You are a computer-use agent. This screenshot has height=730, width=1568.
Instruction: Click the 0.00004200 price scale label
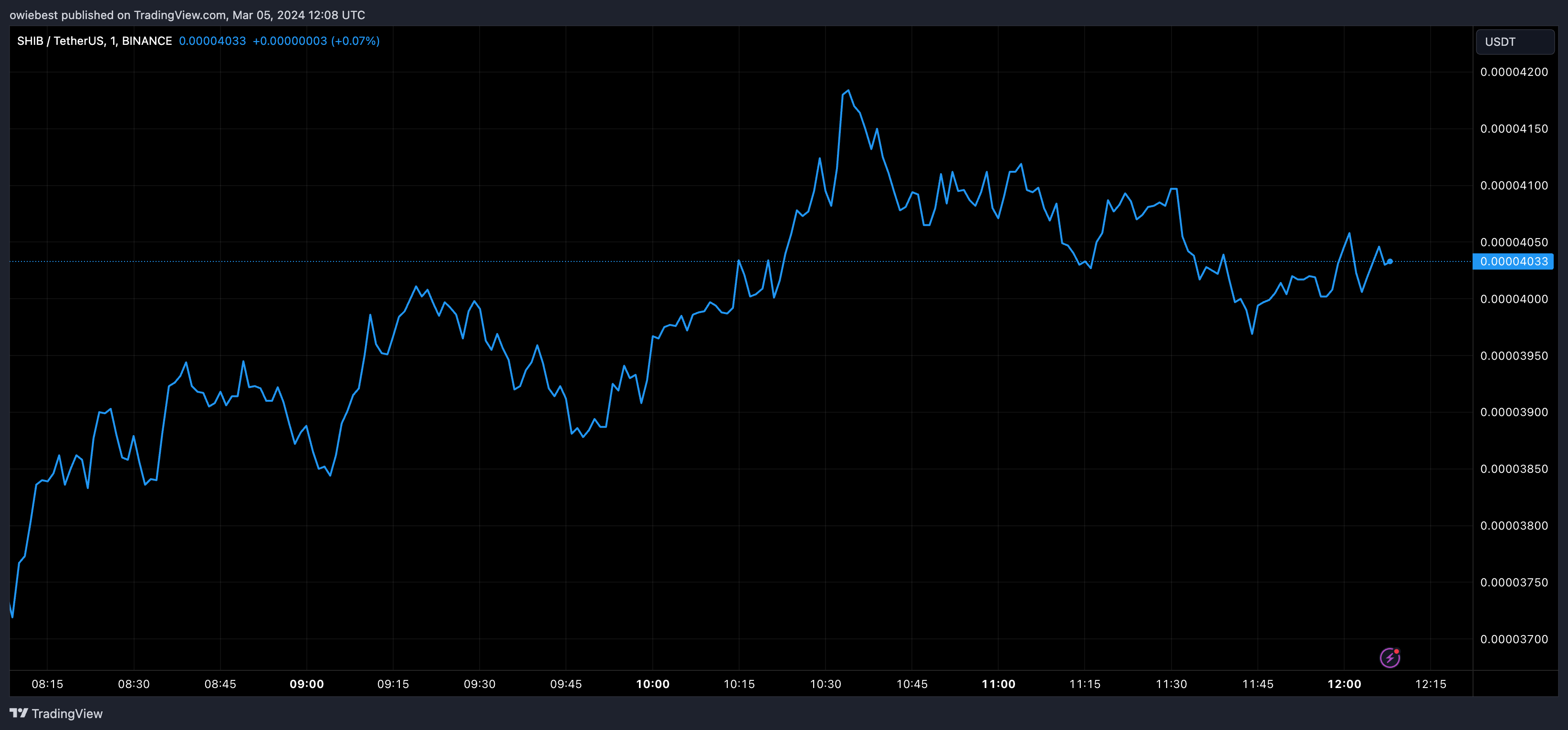(x=1514, y=72)
